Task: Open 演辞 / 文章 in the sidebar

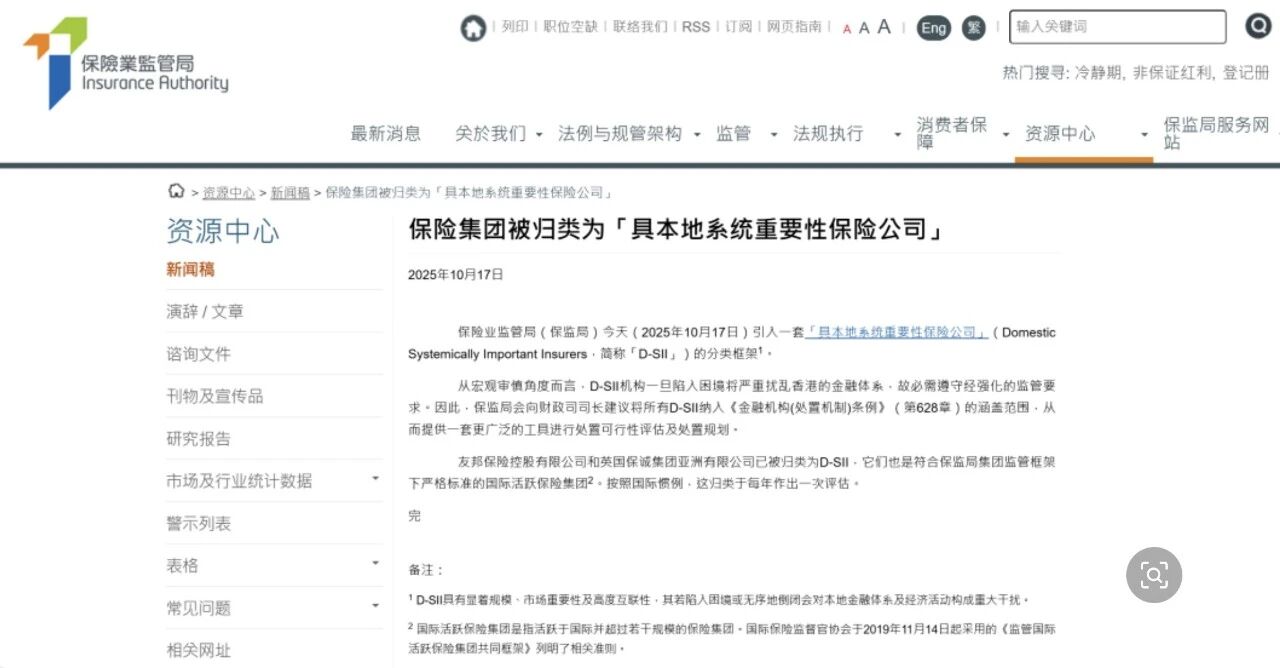Action: pyautogui.click(x=205, y=312)
